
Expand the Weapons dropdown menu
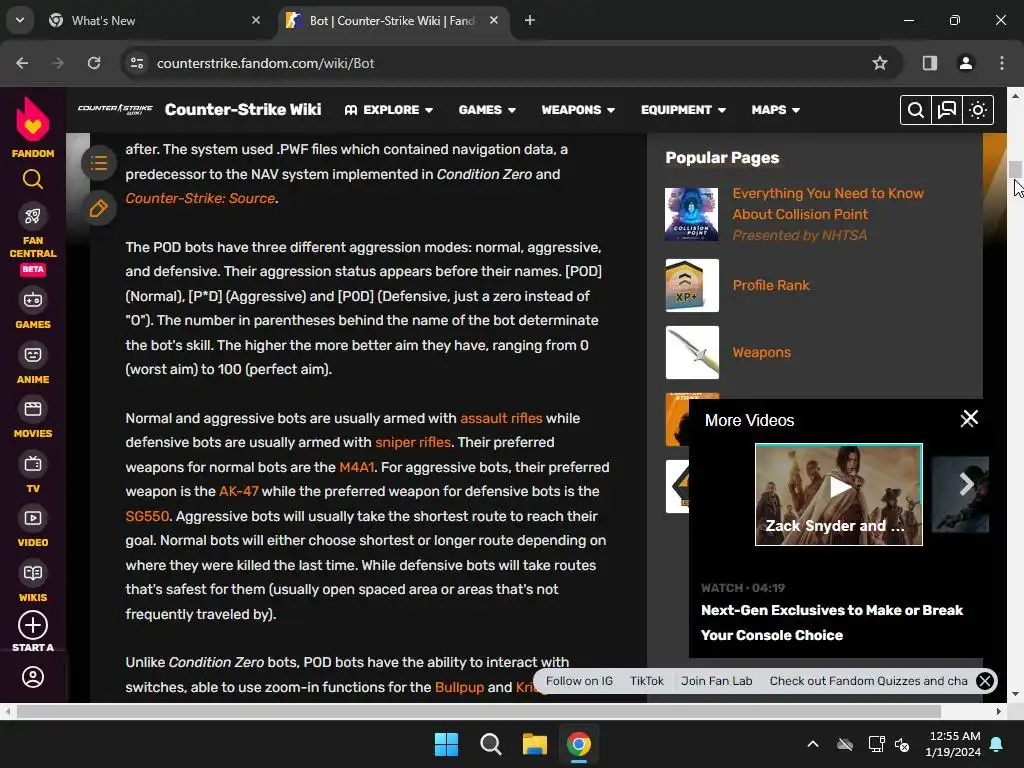coord(578,110)
